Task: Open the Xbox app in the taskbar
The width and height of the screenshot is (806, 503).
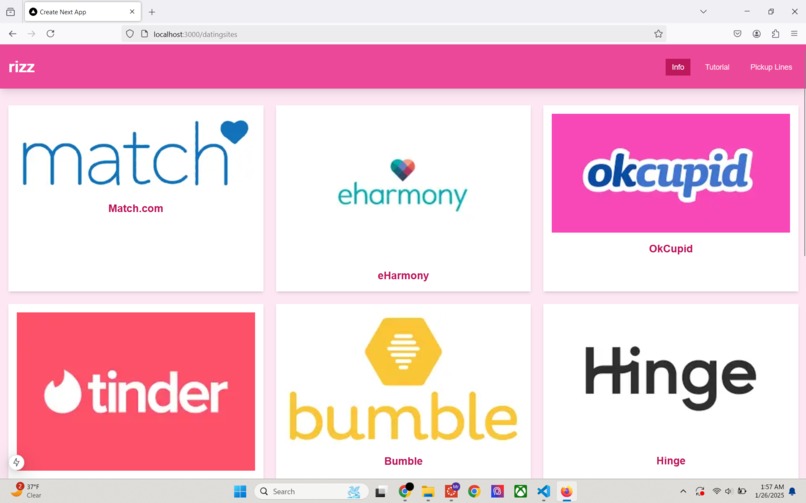Action: [x=520, y=492]
